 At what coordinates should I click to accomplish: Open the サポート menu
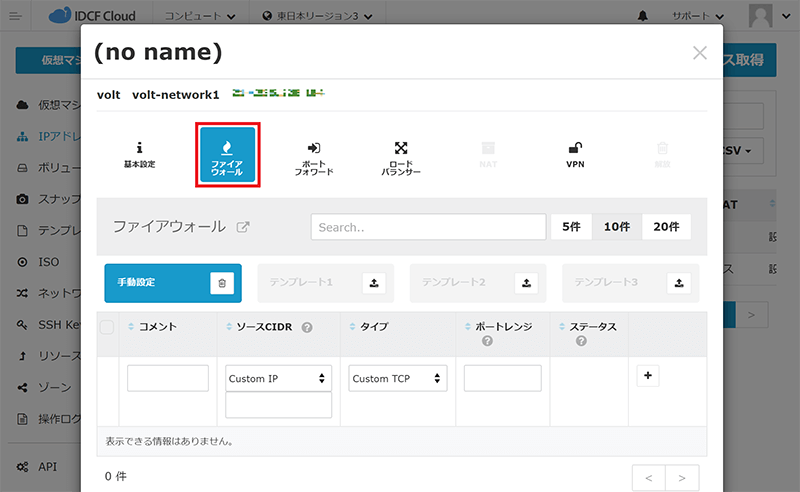pos(698,17)
